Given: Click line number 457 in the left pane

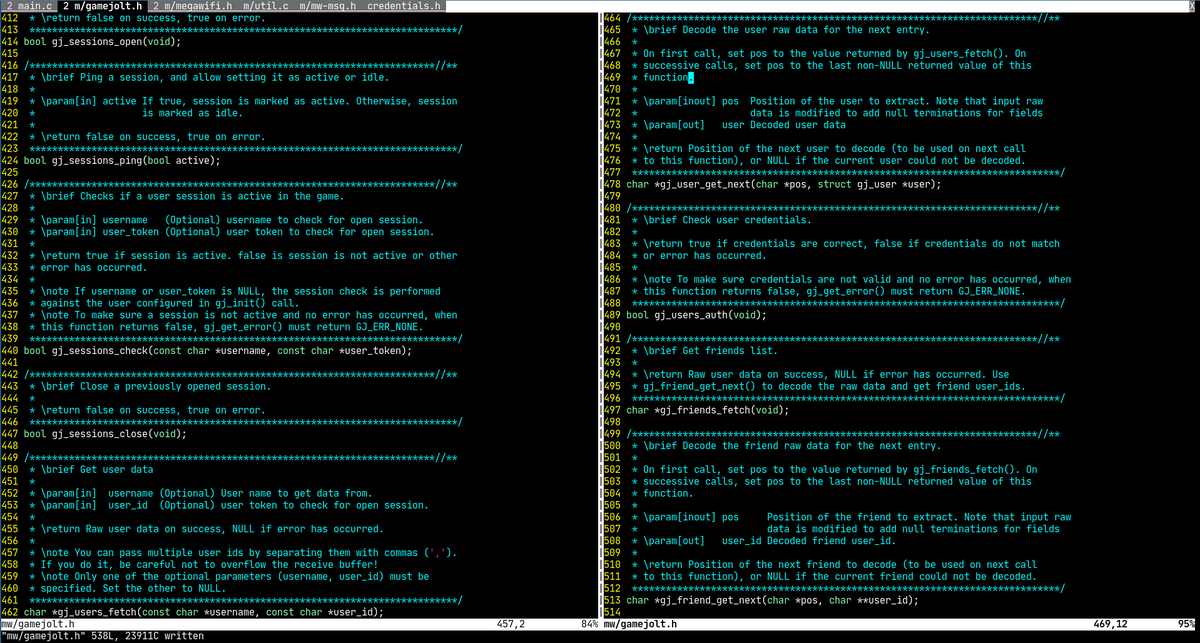Looking at the screenshot, I should (11, 553).
